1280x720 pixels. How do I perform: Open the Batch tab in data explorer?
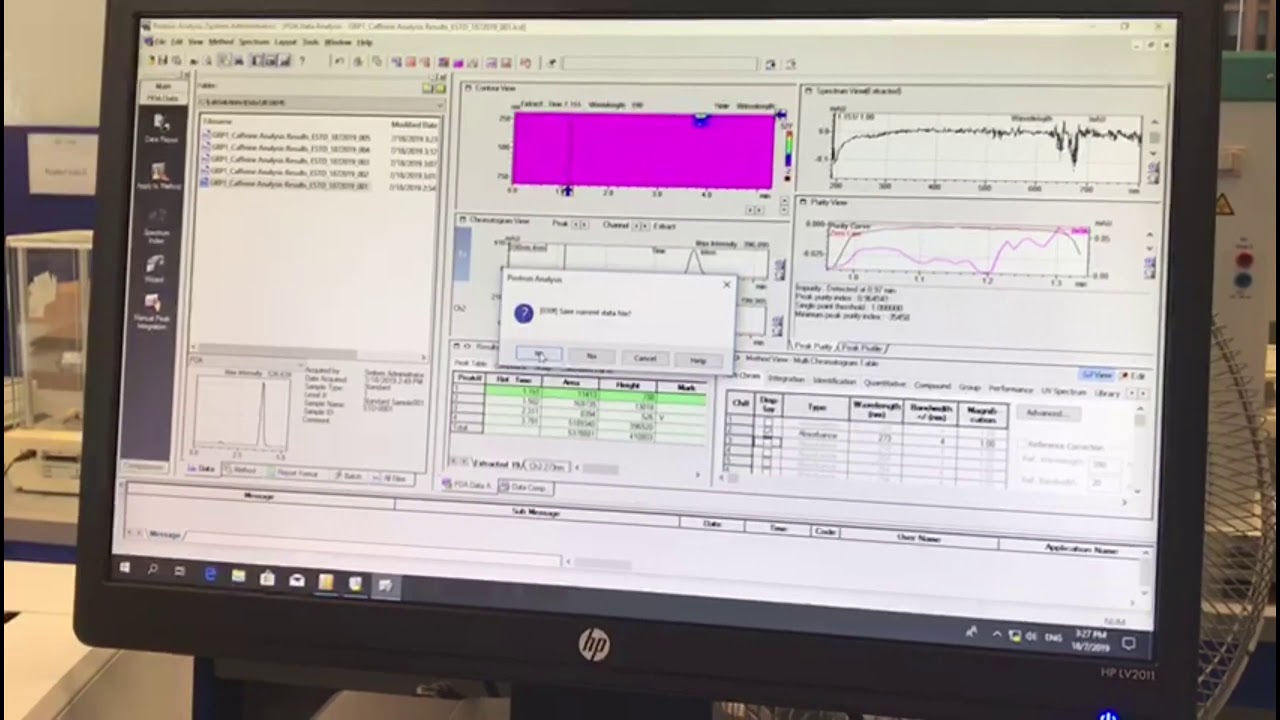349,476
